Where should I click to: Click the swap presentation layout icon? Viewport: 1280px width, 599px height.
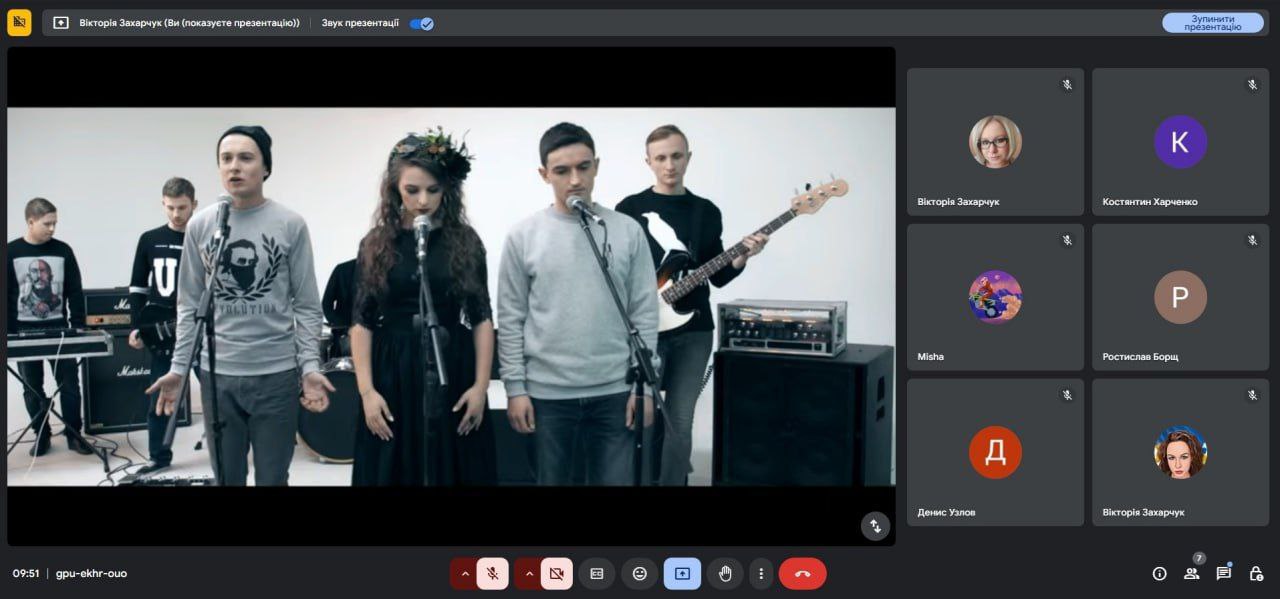tap(875, 526)
